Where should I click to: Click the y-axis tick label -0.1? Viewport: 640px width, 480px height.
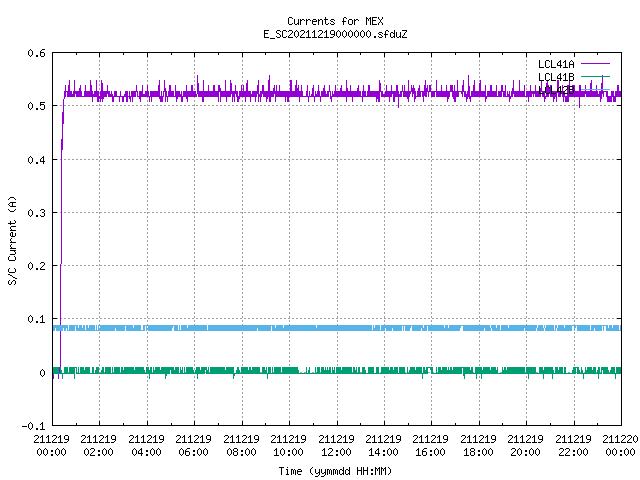pos(33,426)
